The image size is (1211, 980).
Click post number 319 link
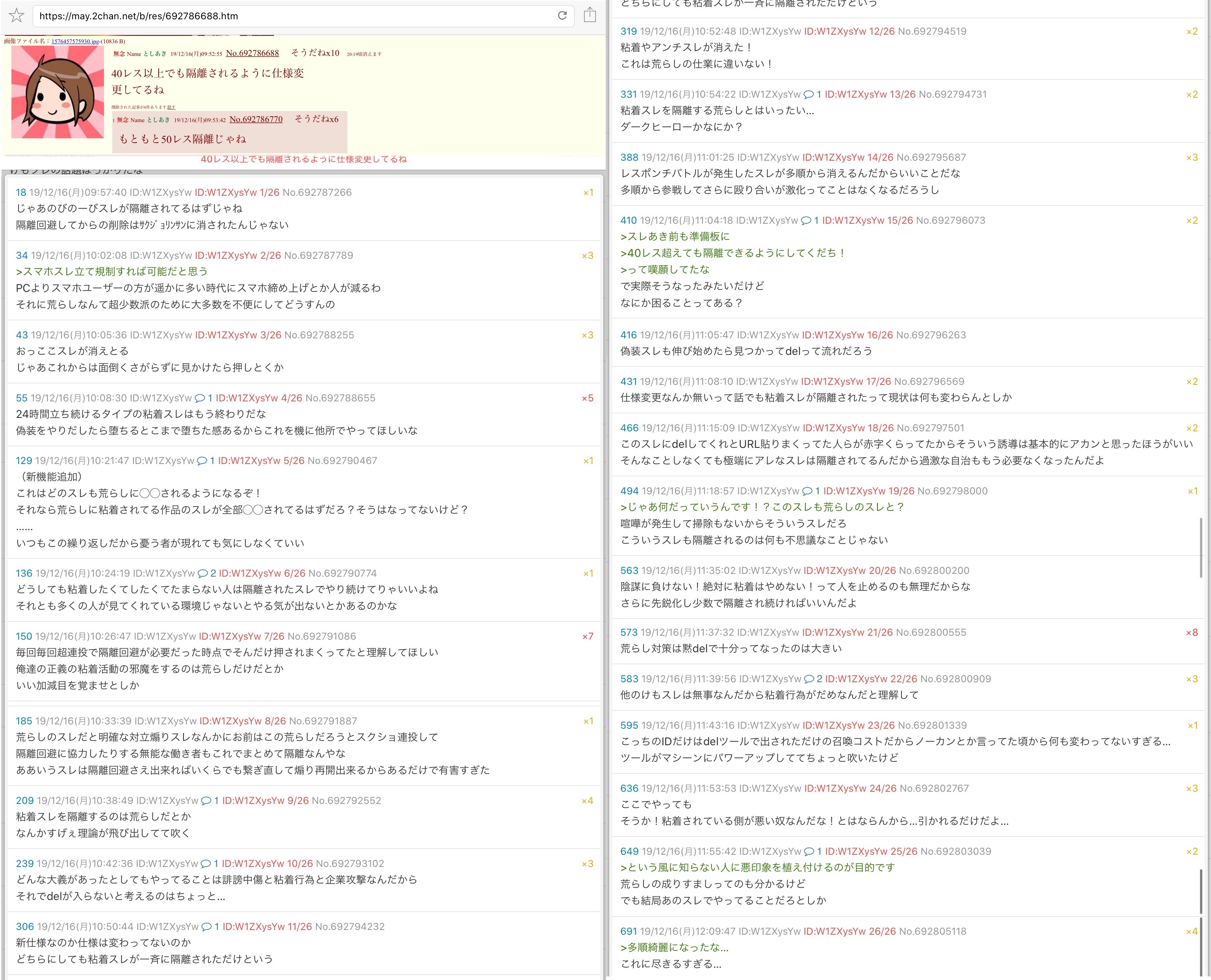[629, 31]
